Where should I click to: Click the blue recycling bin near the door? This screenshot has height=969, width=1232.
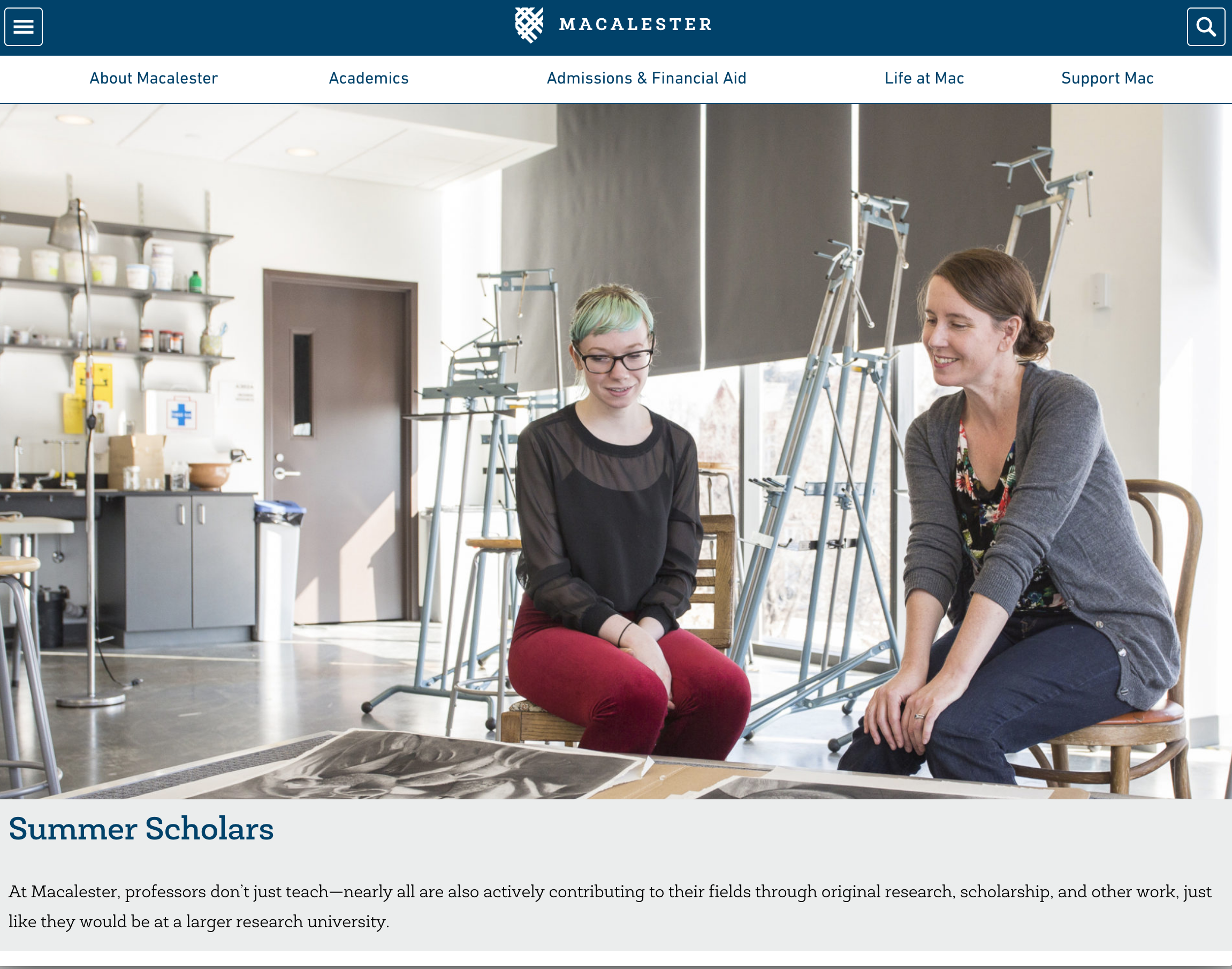pyautogui.click(x=278, y=570)
